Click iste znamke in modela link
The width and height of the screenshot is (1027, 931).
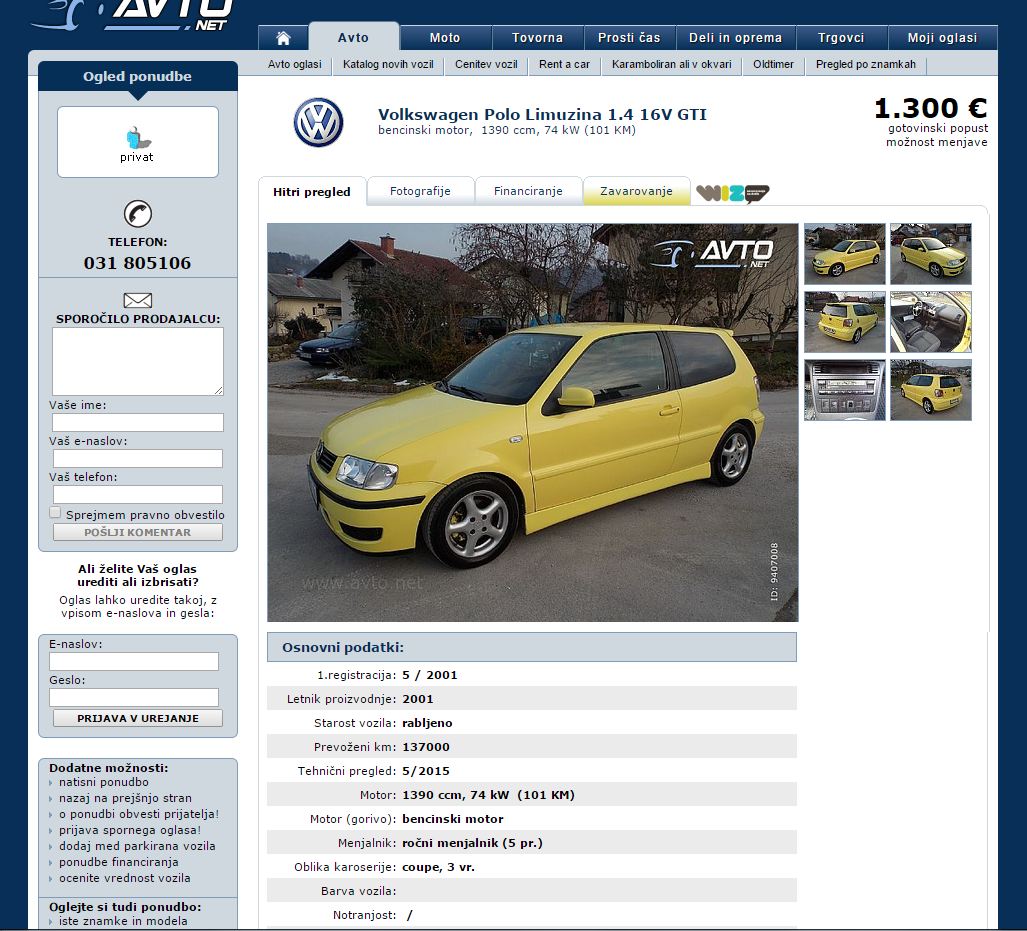click(x=123, y=921)
